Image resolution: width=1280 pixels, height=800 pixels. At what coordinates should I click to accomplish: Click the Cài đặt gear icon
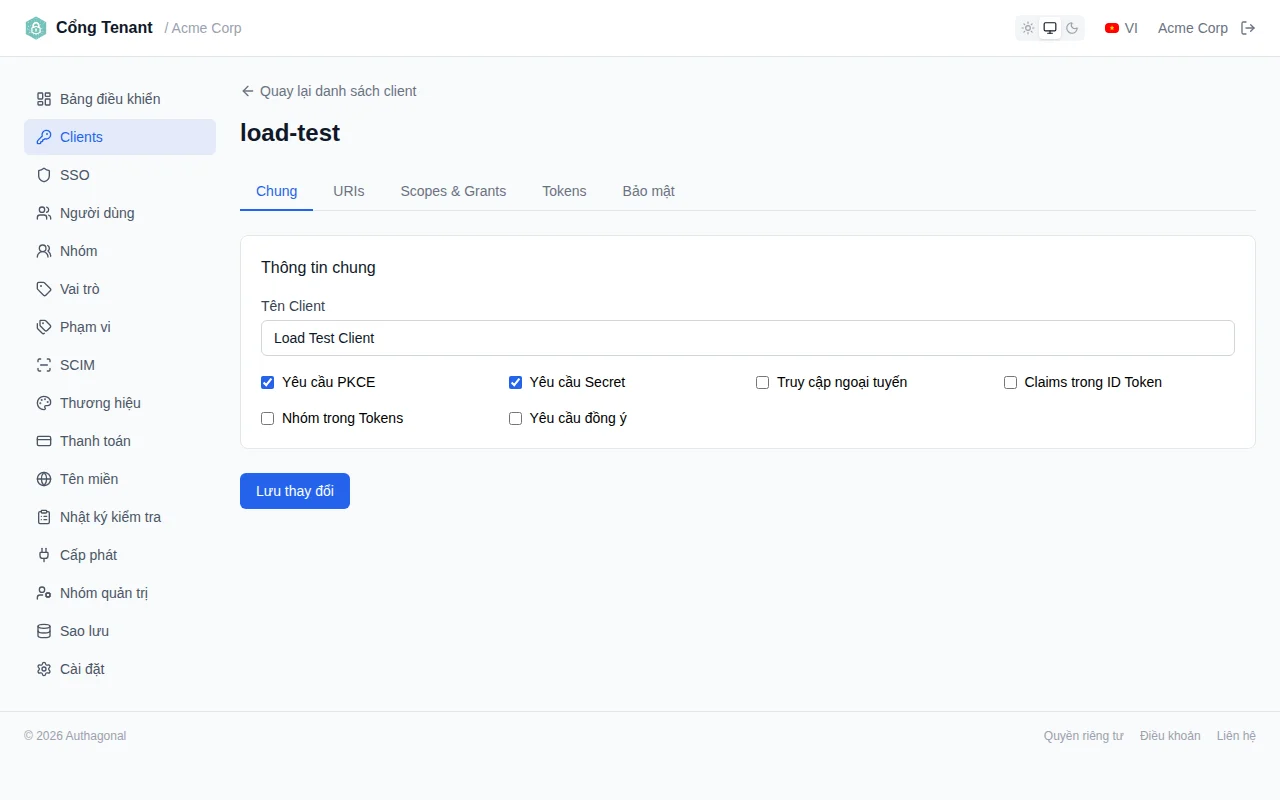tap(44, 669)
